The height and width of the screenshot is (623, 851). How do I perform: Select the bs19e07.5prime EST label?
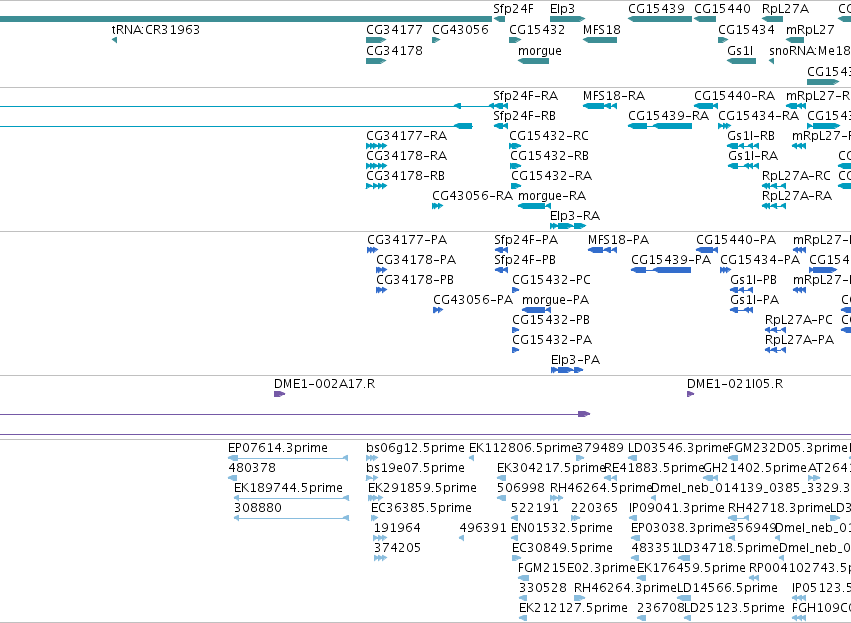[415, 468]
